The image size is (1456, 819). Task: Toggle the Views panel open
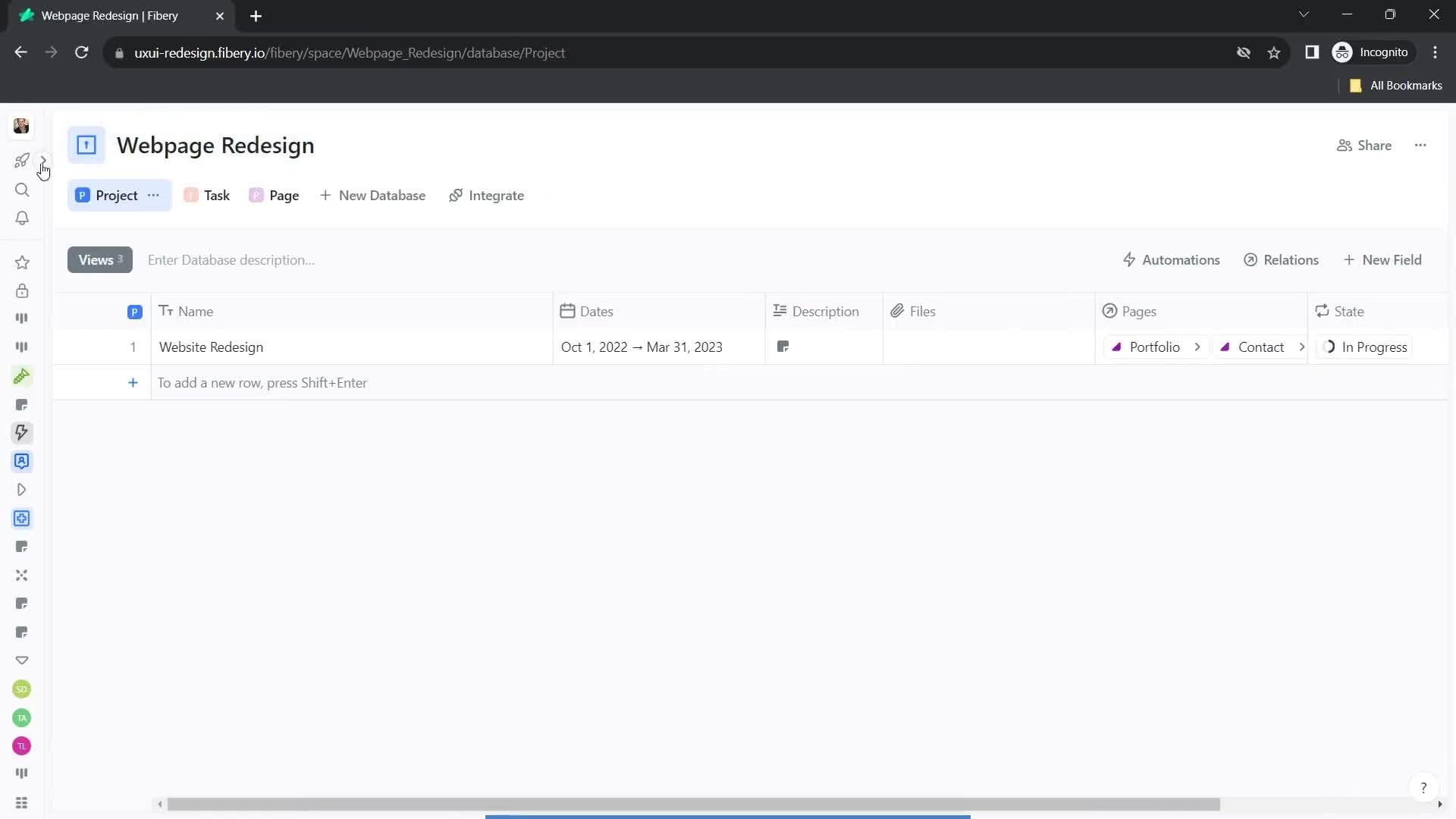click(99, 260)
